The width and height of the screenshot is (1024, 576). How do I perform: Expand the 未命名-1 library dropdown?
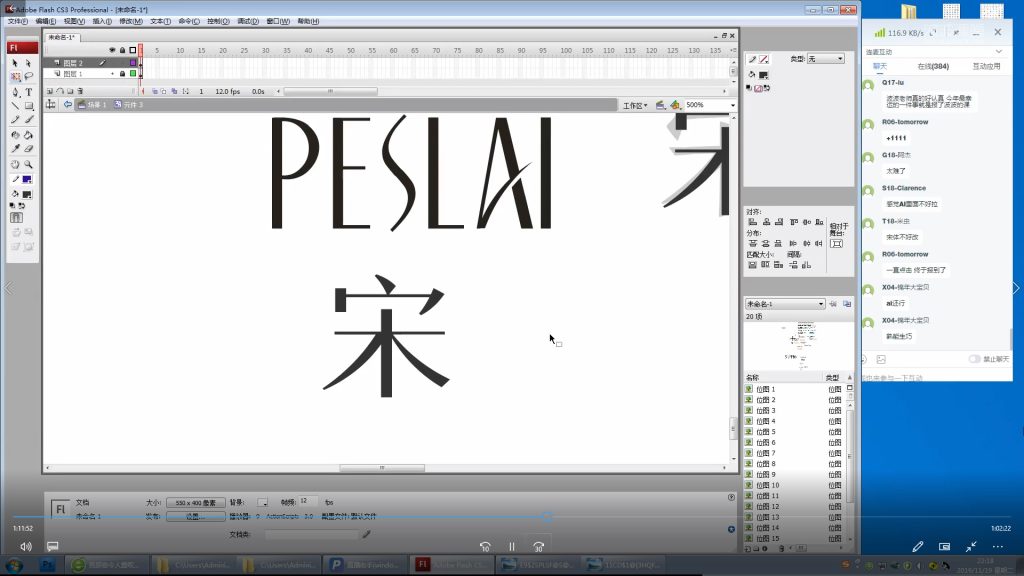pos(821,304)
